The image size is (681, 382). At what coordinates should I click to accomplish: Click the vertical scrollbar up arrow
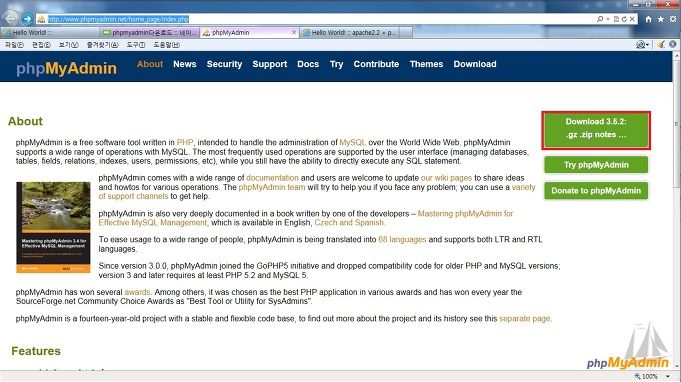677,56
